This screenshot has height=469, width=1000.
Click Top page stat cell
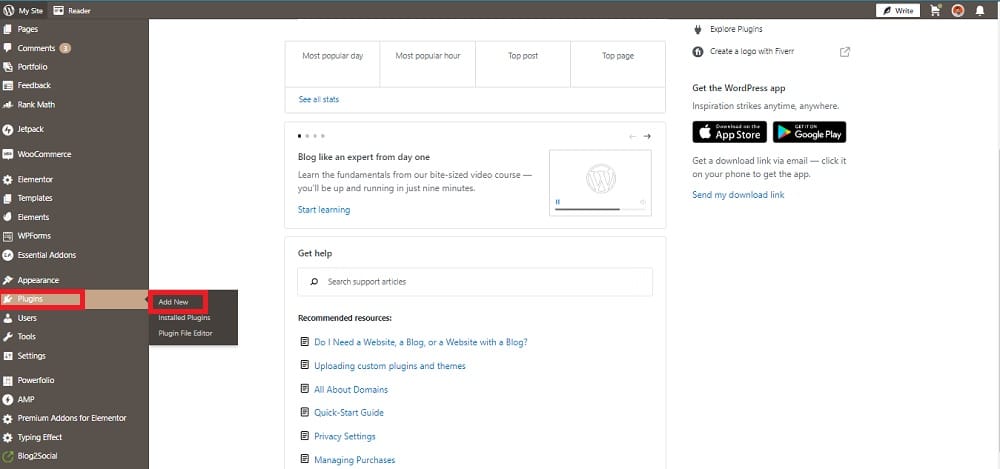(618, 64)
